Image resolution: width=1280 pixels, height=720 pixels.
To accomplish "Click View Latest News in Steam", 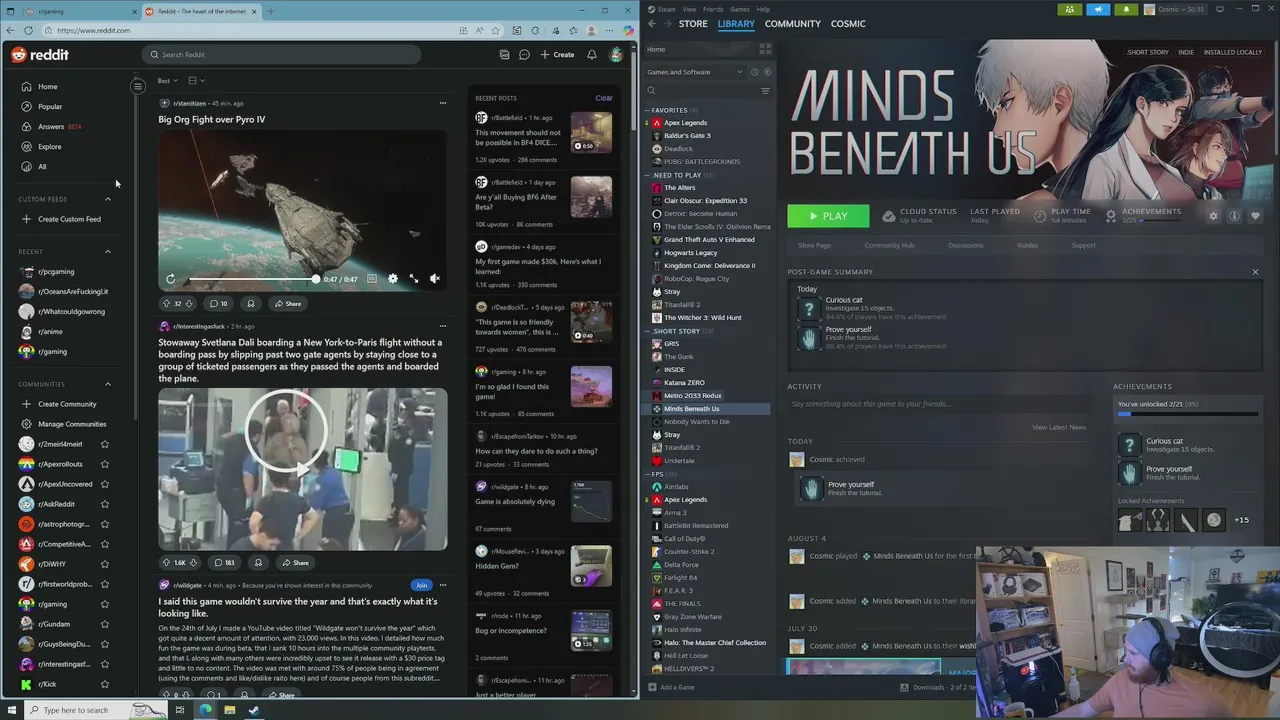I will tap(1058, 427).
